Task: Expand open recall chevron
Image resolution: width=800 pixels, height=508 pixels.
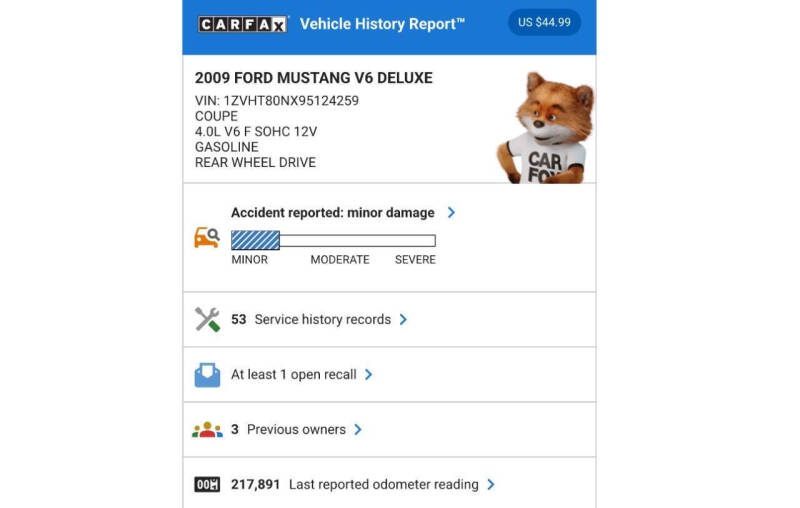Action: click(368, 374)
